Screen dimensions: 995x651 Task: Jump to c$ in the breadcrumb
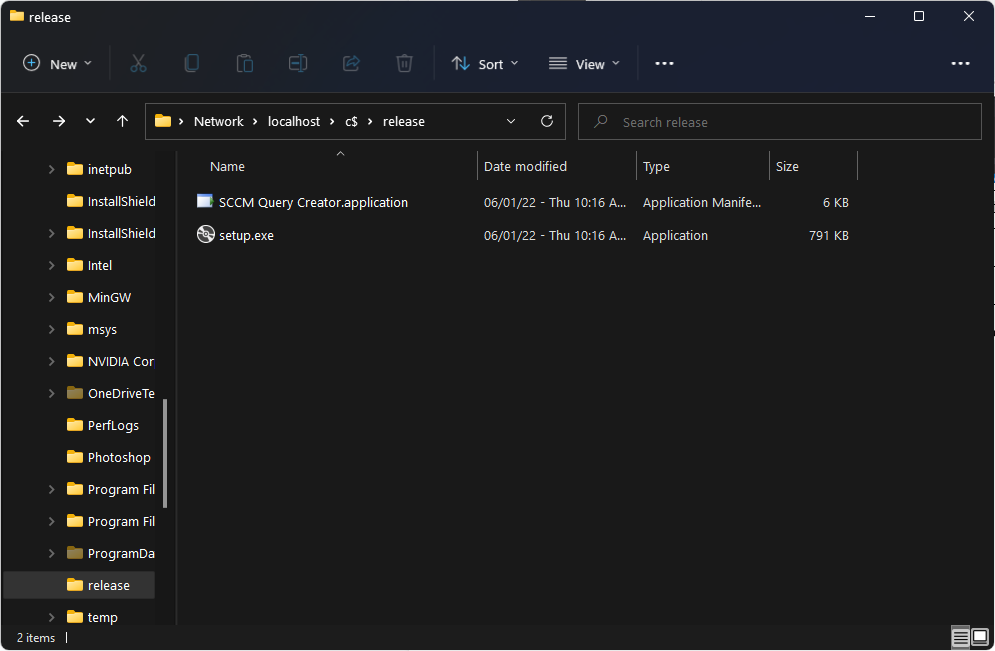coord(352,121)
